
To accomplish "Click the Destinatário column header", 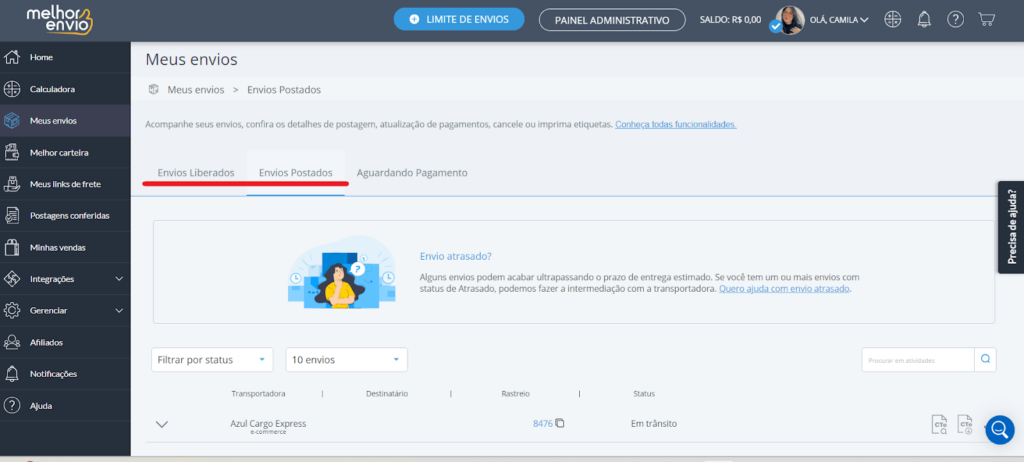I will point(387,393).
